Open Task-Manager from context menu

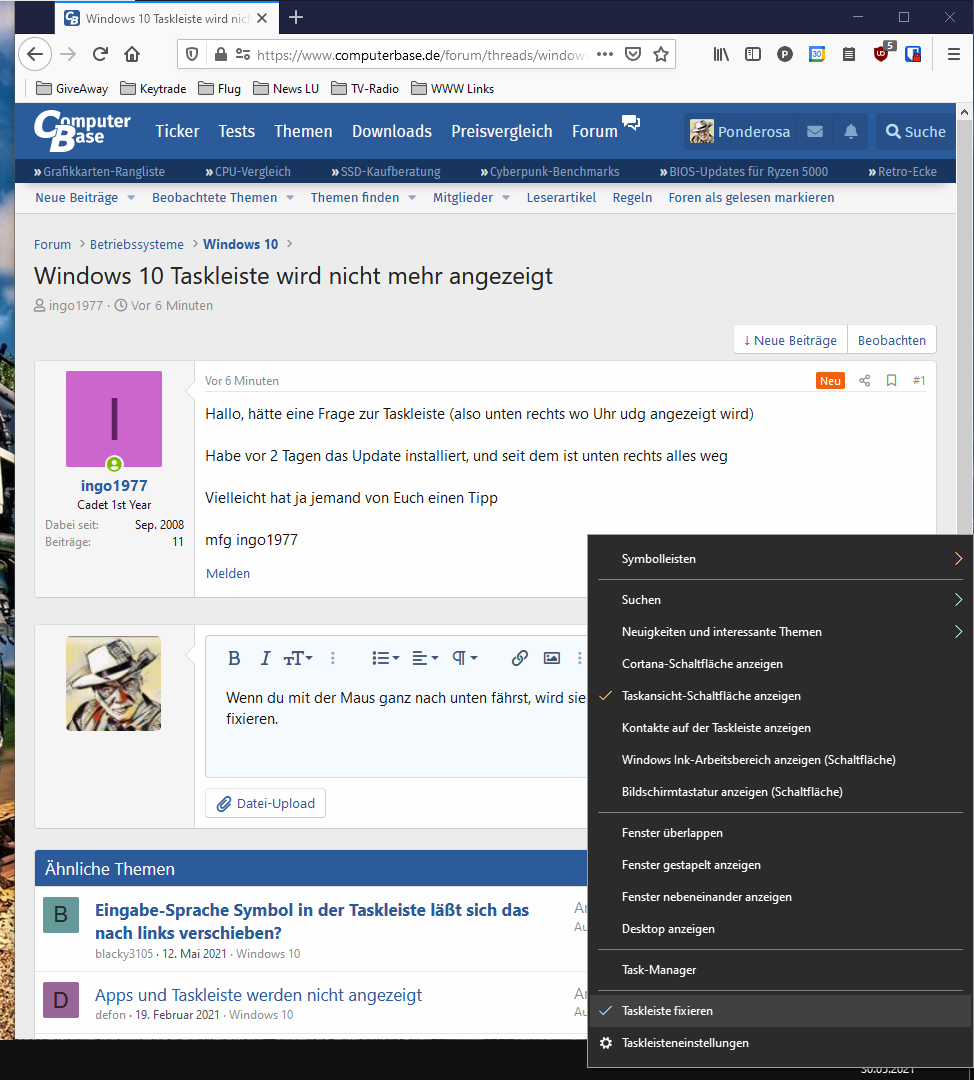pyautogui.click(x=780, y=970)
